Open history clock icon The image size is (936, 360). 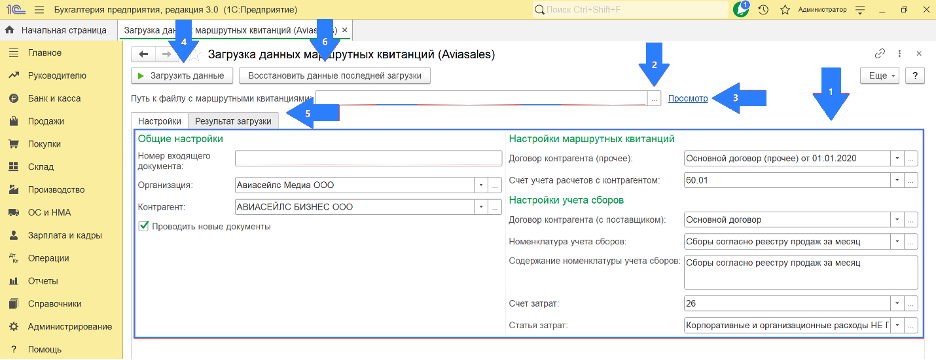point(763,10)
